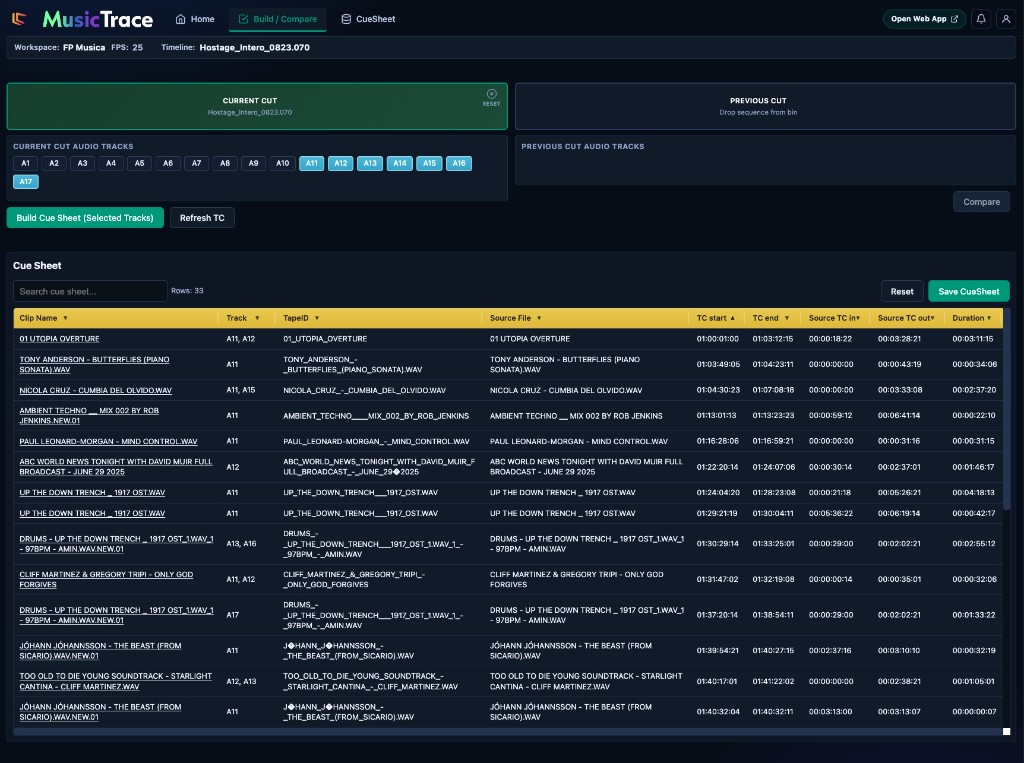Open the Track column filter dropdown
Screen dimensions: 1024x763
(x=257, y=318)
